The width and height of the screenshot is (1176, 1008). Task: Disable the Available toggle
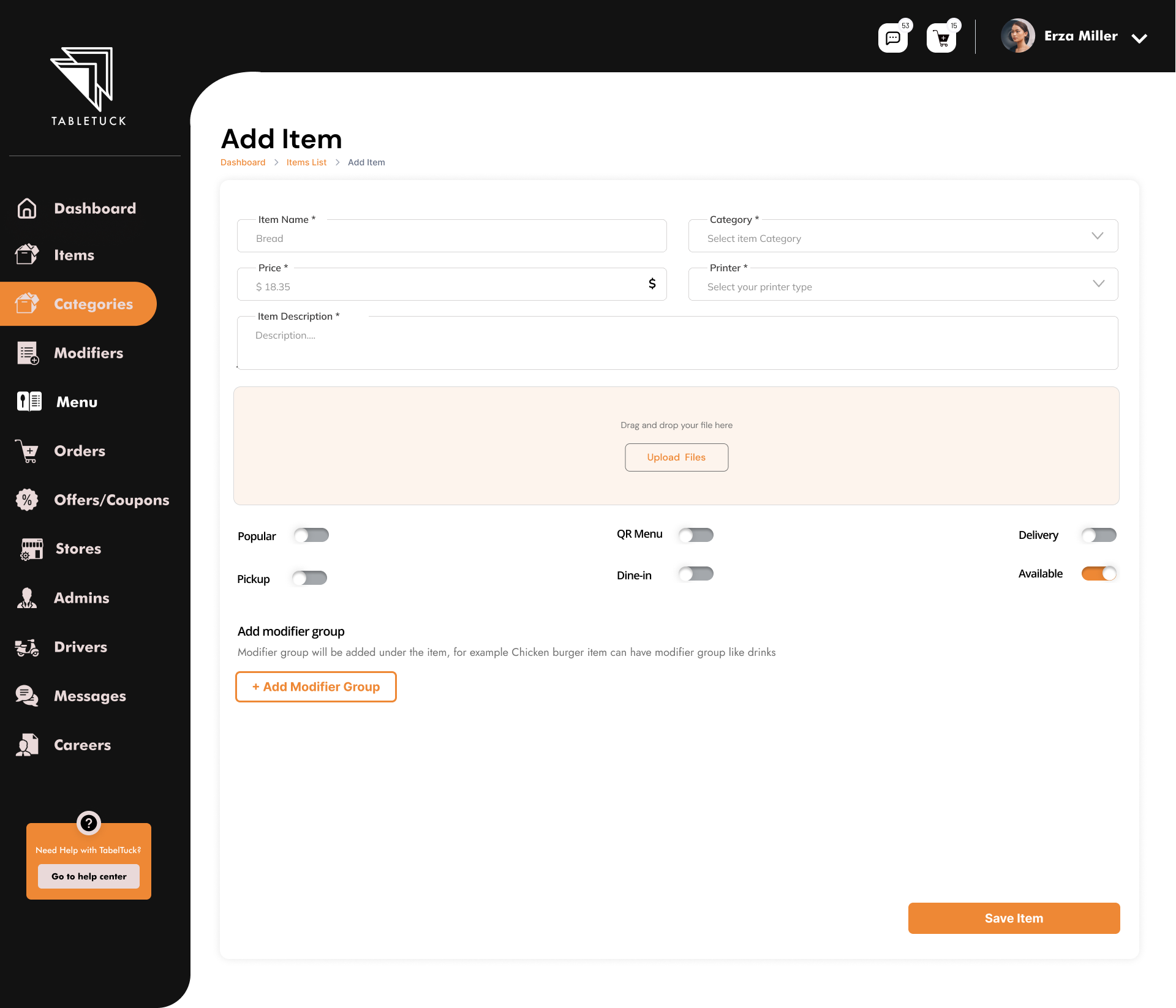(x=1098, y=573)
